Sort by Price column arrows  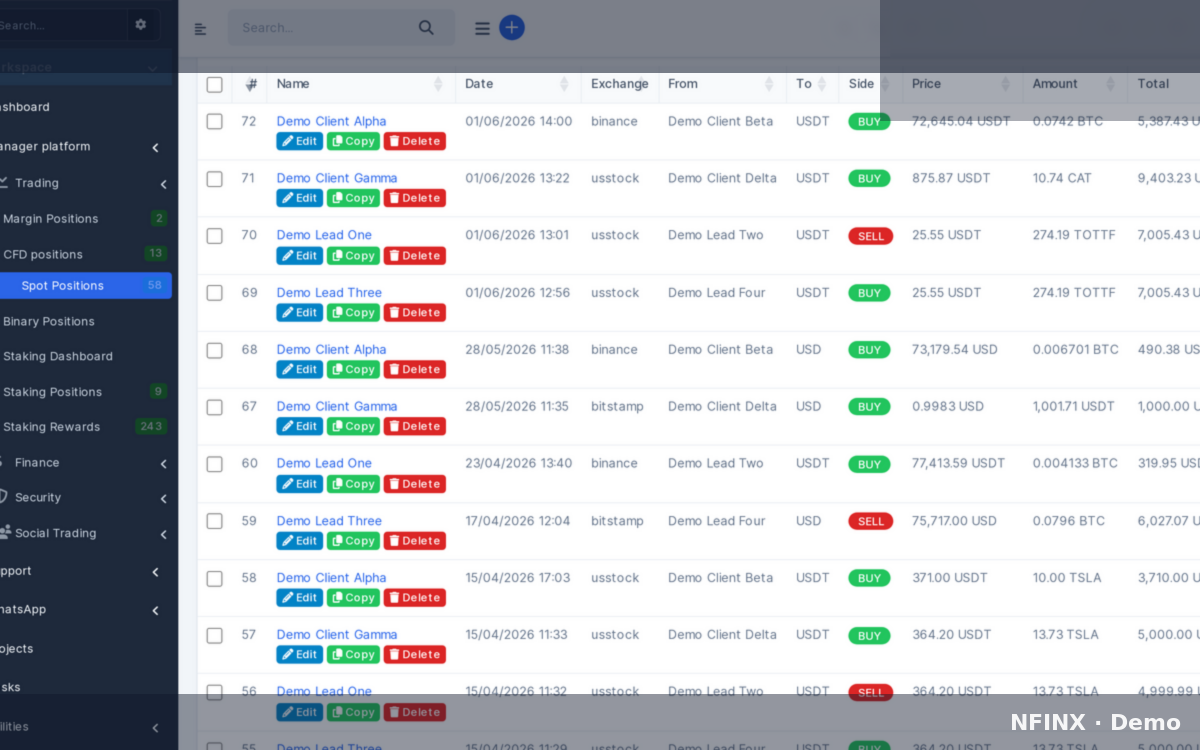[1006, 84]
